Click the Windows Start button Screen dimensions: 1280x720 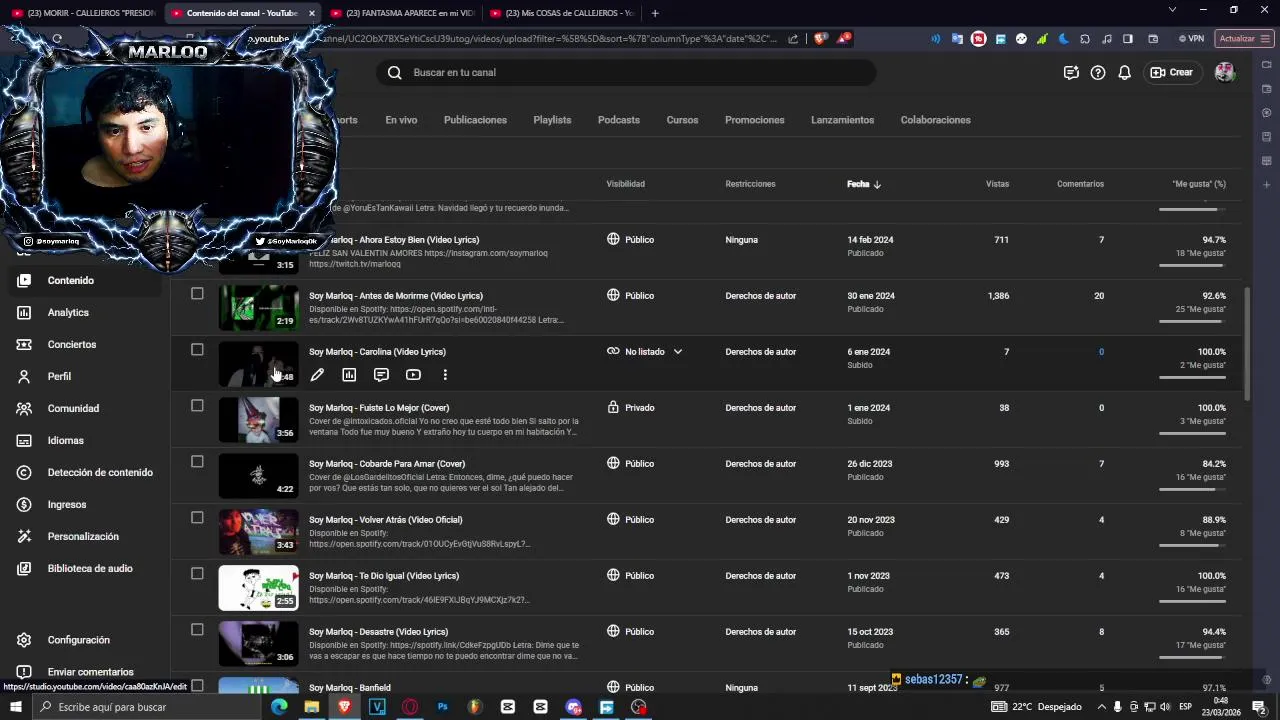click(16, 707)
